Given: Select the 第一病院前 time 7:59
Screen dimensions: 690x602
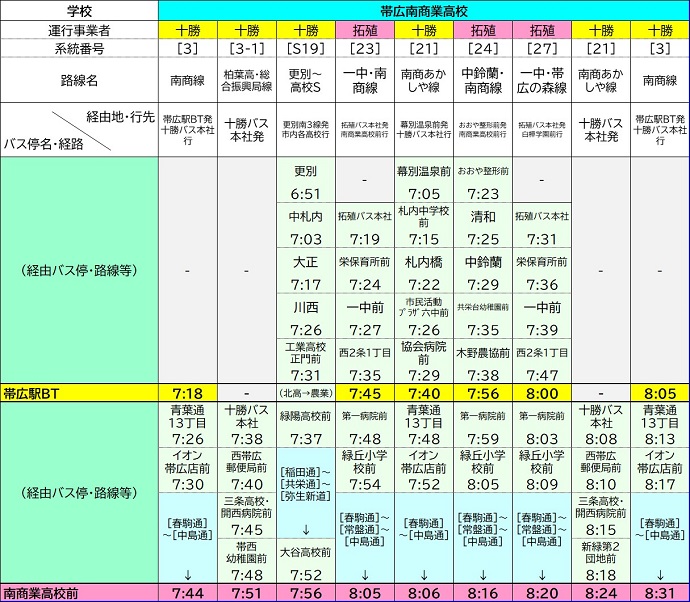Looking at the screenshot, I should click(x=483, y=439).
